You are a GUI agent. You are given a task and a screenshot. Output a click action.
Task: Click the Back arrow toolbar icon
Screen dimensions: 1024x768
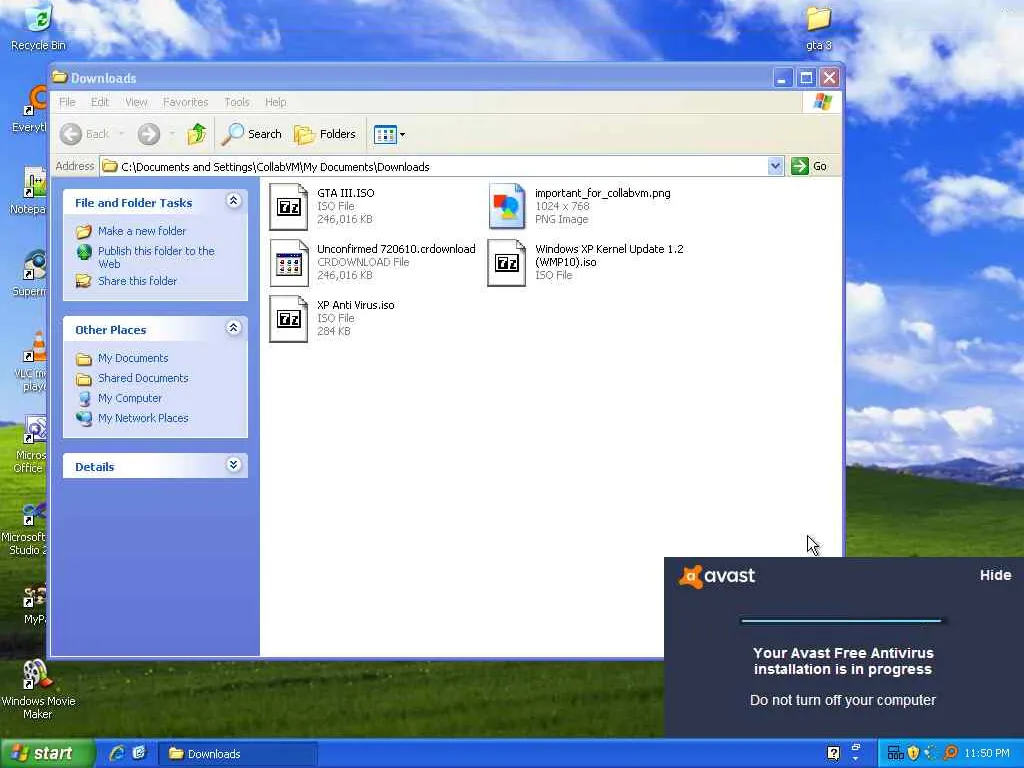click(71, 134)
